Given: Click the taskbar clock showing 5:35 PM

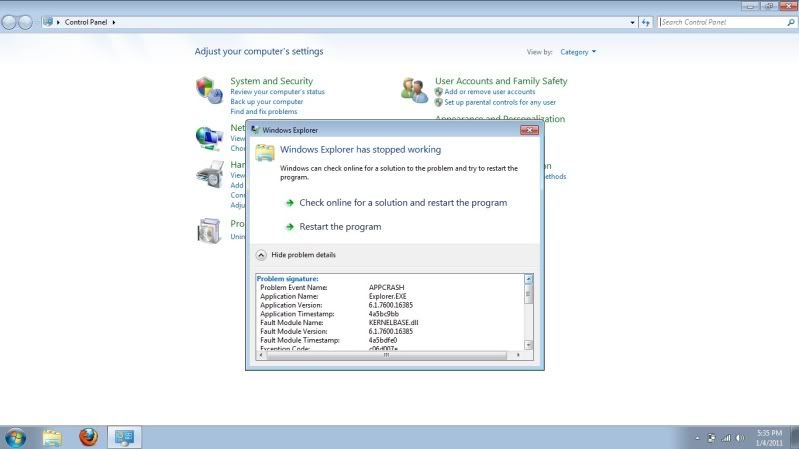Looking at the screenshot, I should pos(769,438).
